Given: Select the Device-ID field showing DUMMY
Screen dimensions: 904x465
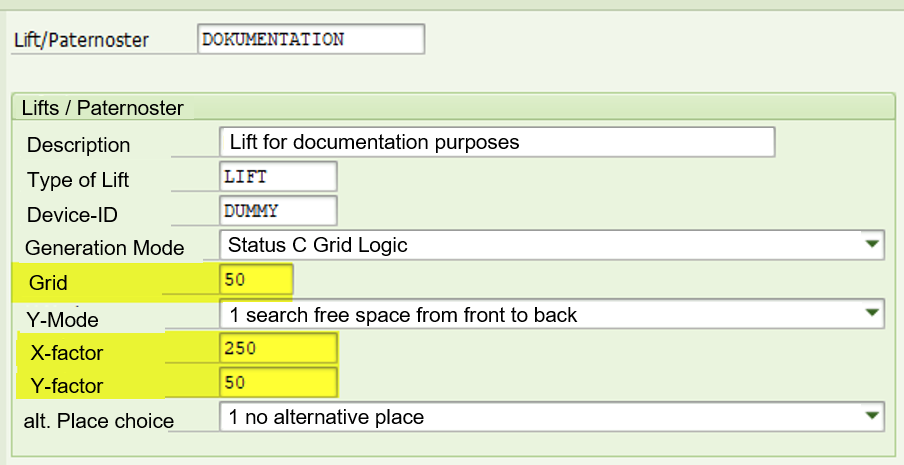Looking at the screenshot, I should point(278,211).
